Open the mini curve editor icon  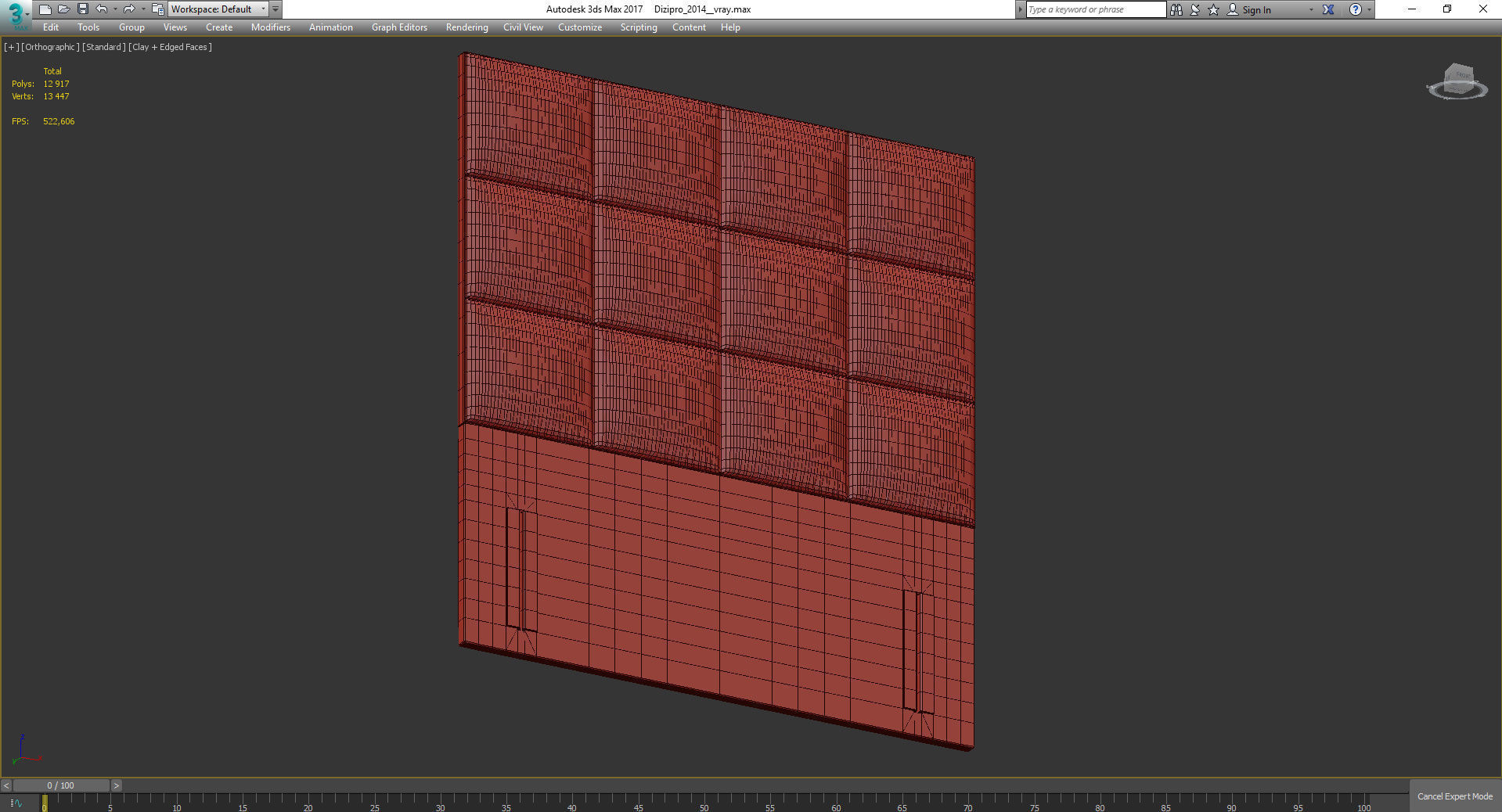tap(16, 803)
